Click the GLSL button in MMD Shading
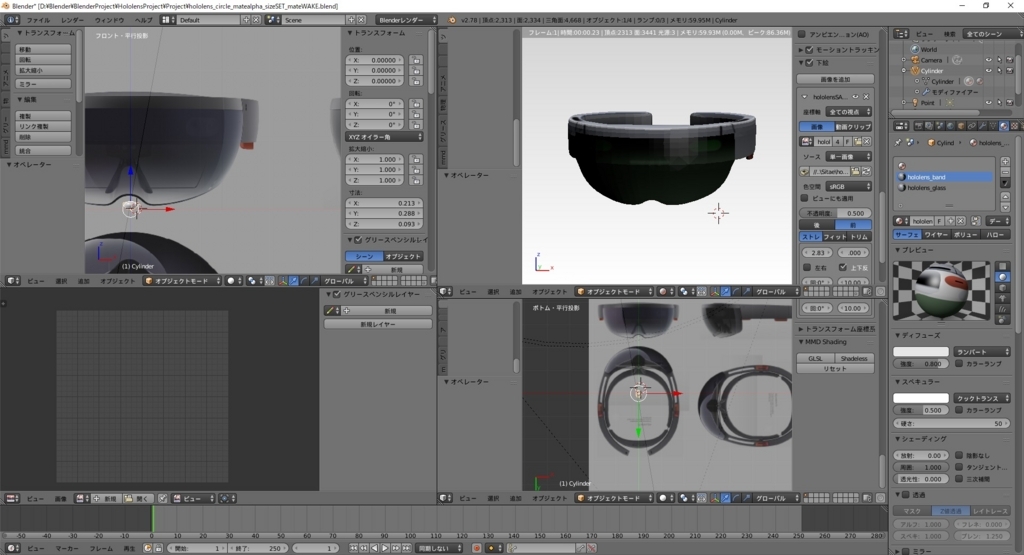Image resolution: width=1024 pixels, height=555 pixels. click(x=816, y=358)
